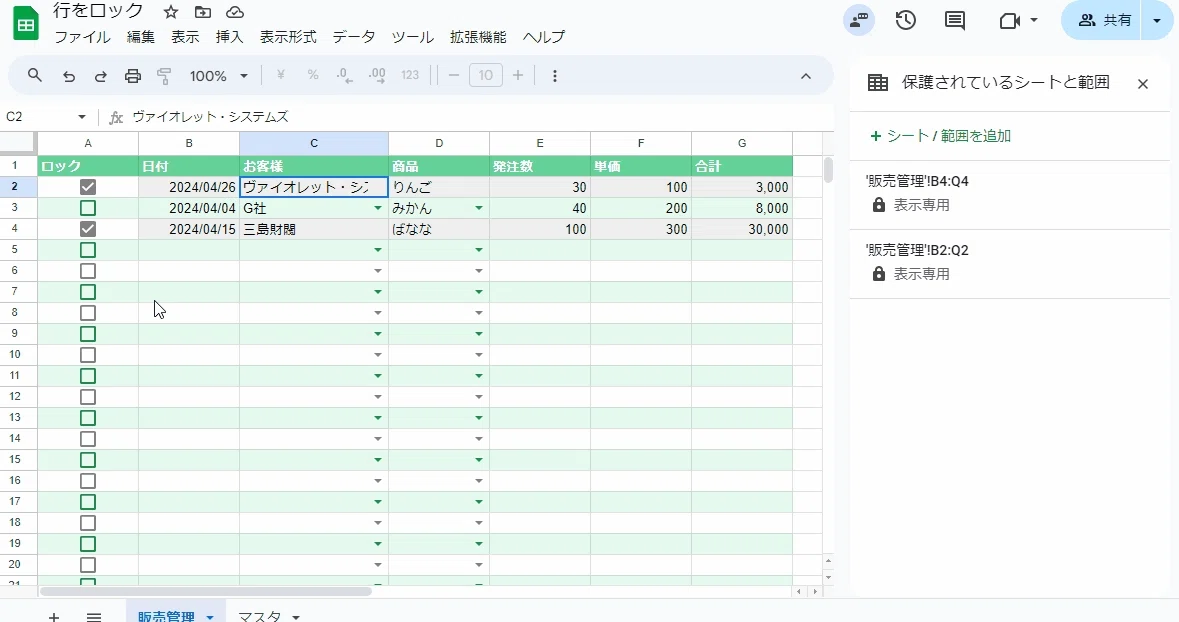Screen dimensions: 1179x622
Task: Check the lock checkbox in row 15
Action: (88, 460)
